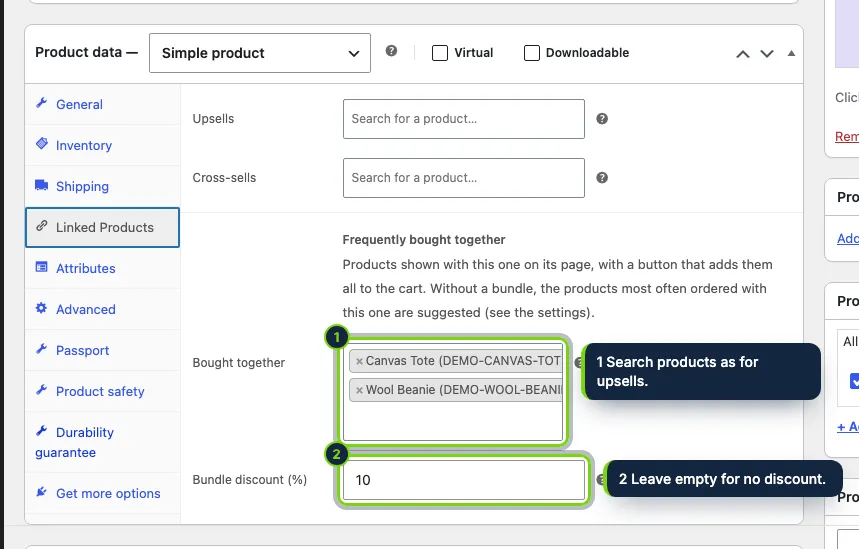The image size is (859, 549).
Task: Remove Canvas Tote from Bought together
Action: 359,362
